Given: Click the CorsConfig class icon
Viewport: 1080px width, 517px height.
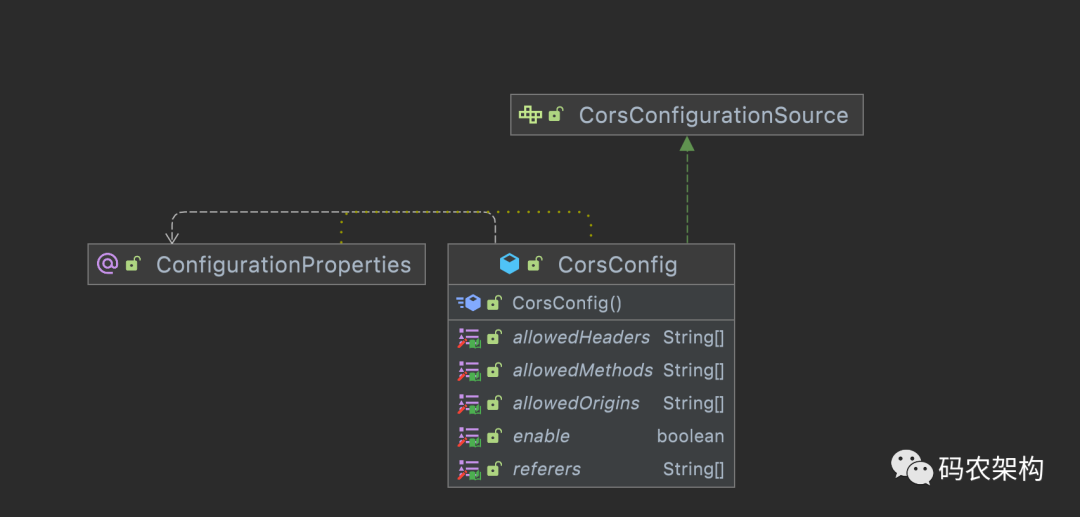Looking at the screenshot, I should [510, 264].
